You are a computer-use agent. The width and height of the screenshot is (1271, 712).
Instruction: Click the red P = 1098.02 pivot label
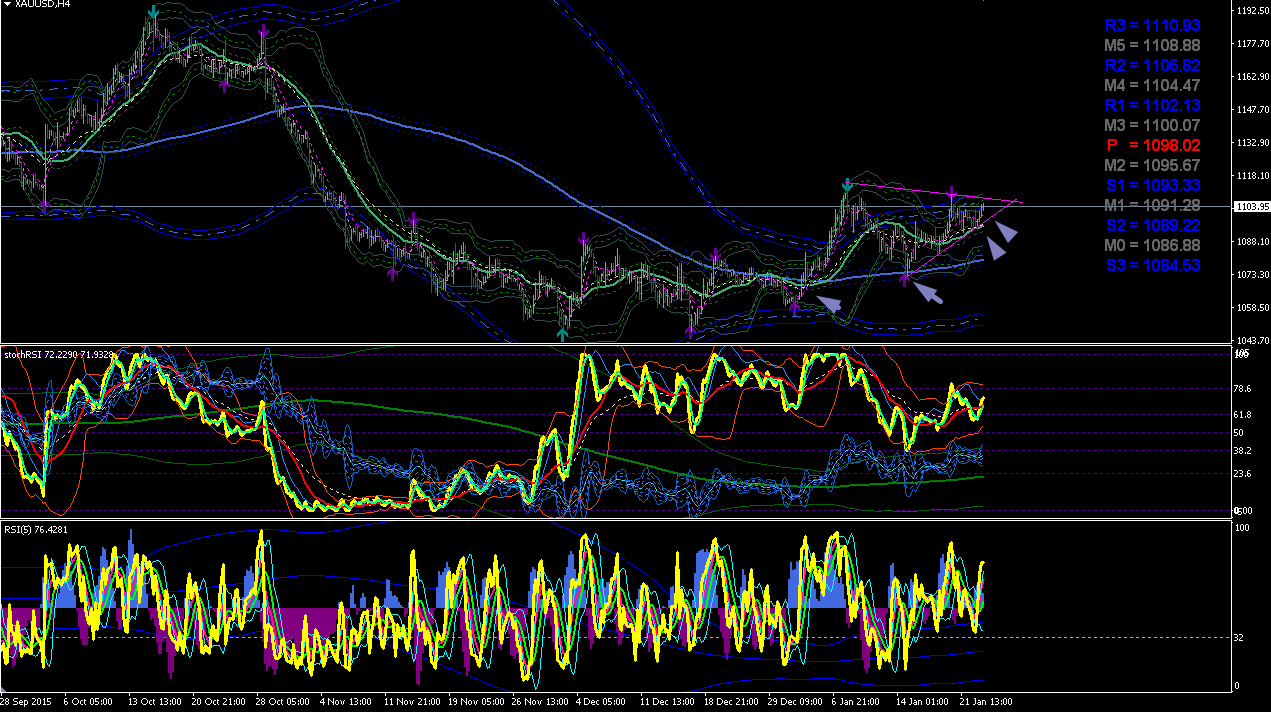(x=1152, y=145)
